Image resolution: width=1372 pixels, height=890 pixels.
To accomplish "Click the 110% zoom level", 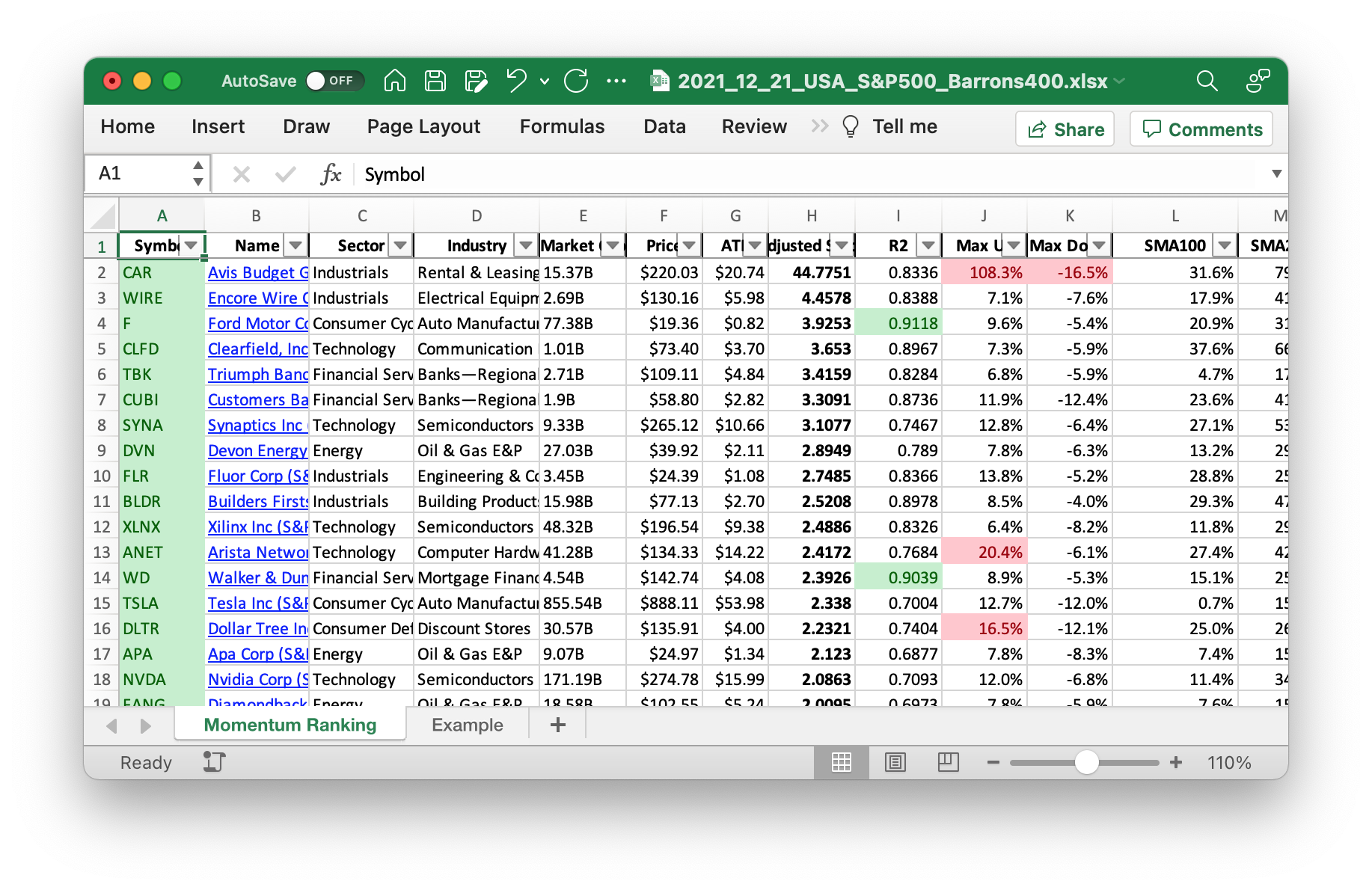I will tap(1229, 762).
